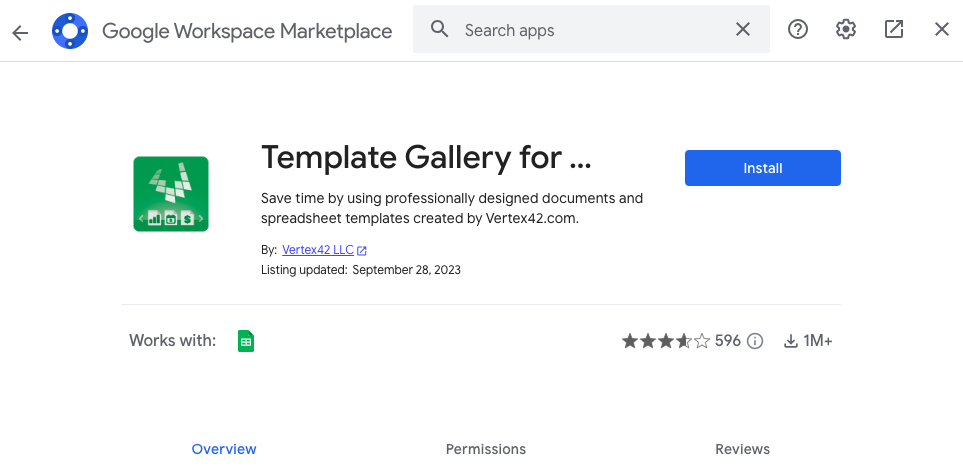Click the 'September 28, 2023' listing date
Image resolution: width=963 pixels, height=468 pixels.
(x=407, y=270)
